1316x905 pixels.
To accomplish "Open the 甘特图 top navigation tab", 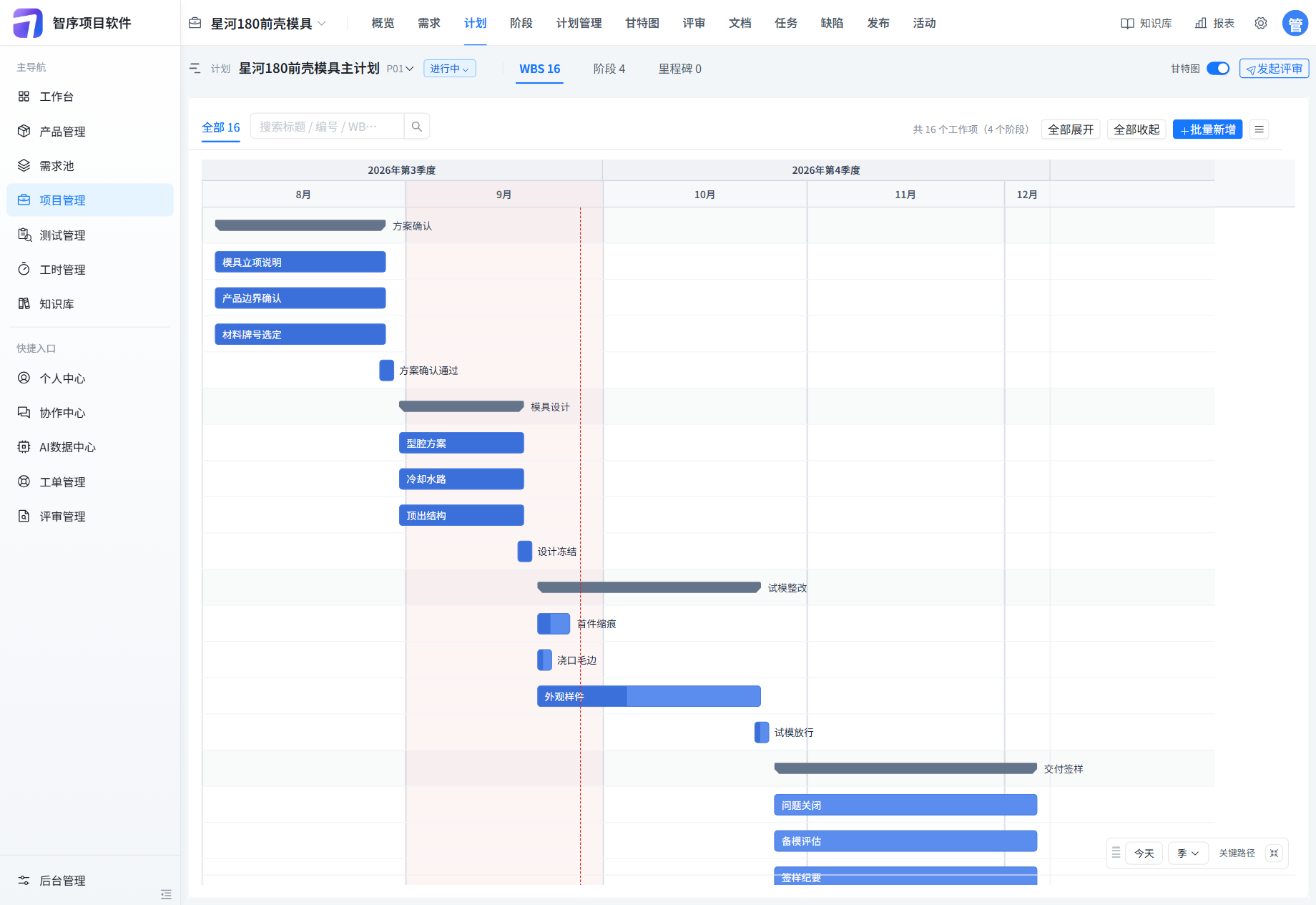I will tap(642, 23).
